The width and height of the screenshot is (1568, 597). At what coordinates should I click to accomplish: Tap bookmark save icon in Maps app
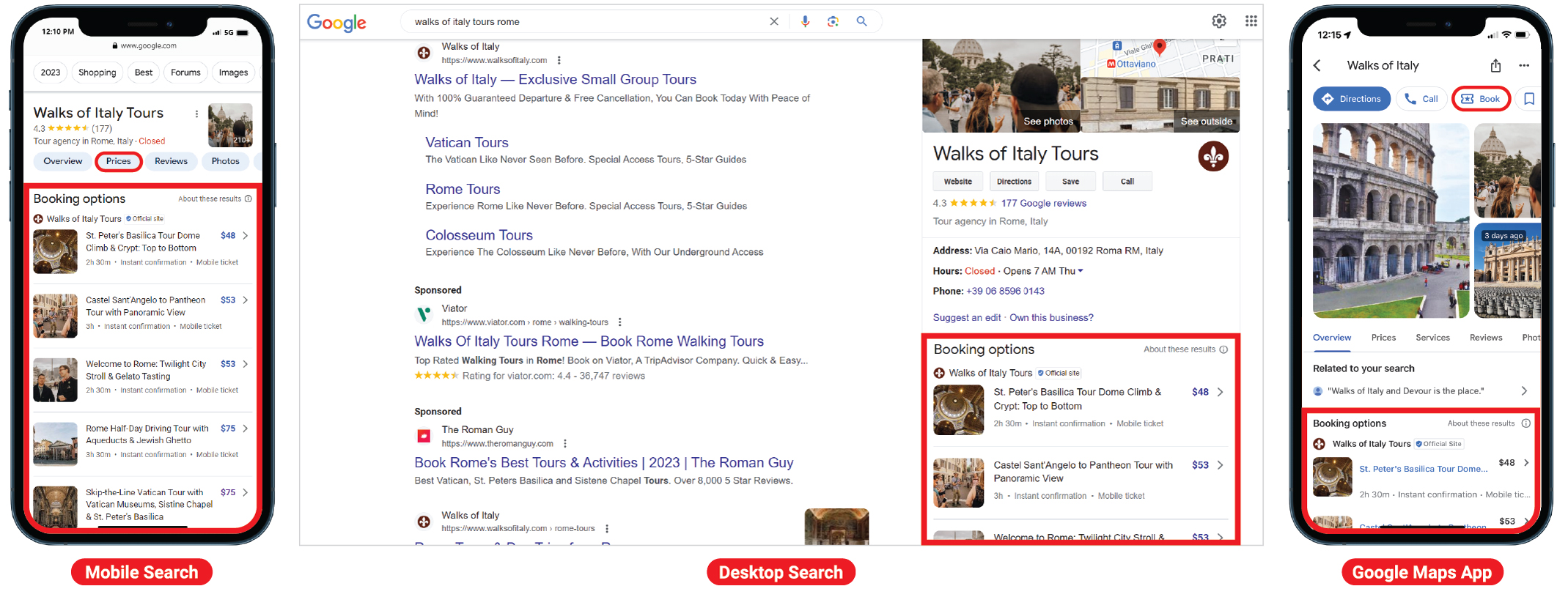1529,99
